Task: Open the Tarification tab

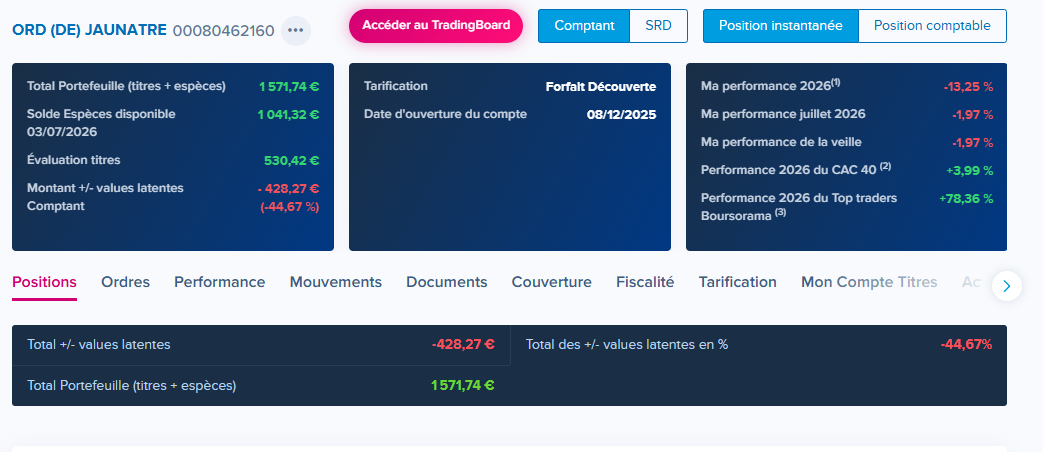Action: tap(738, 282)
